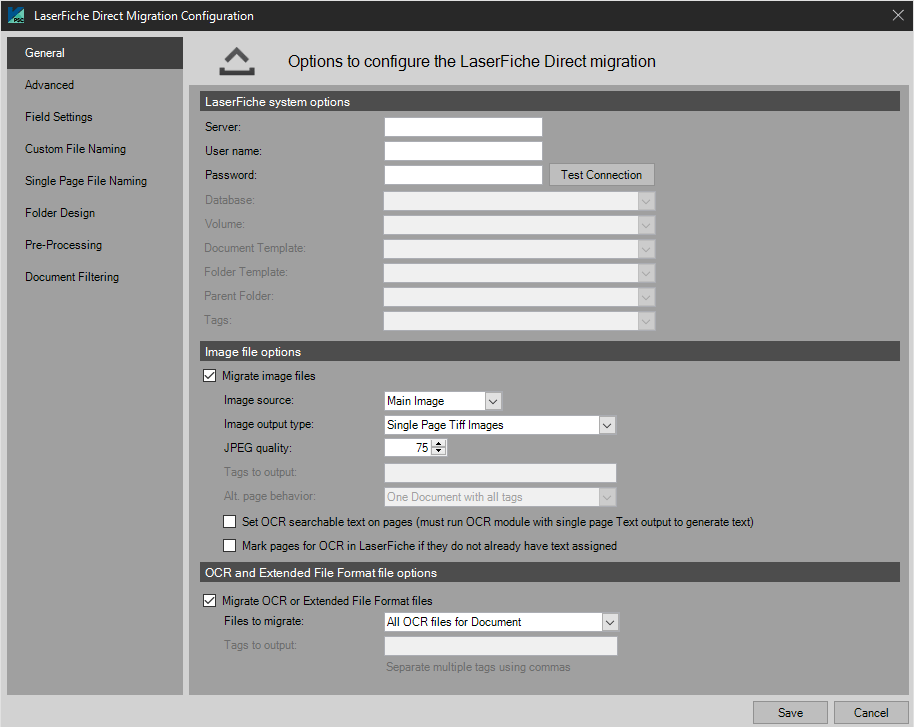Image resolution: width=914 pixels, height=727 pixels.
Task: Click the LaserFiche icon in the title bar
Action: pos(17,15)
